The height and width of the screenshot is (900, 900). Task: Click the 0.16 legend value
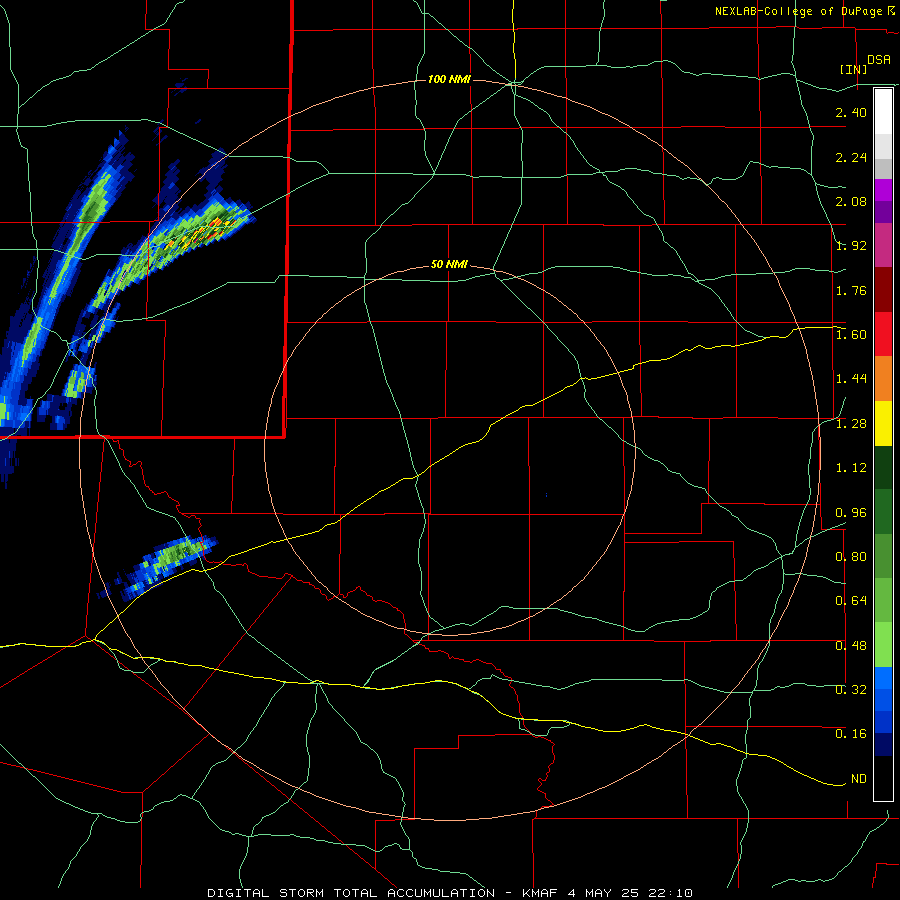851,734
